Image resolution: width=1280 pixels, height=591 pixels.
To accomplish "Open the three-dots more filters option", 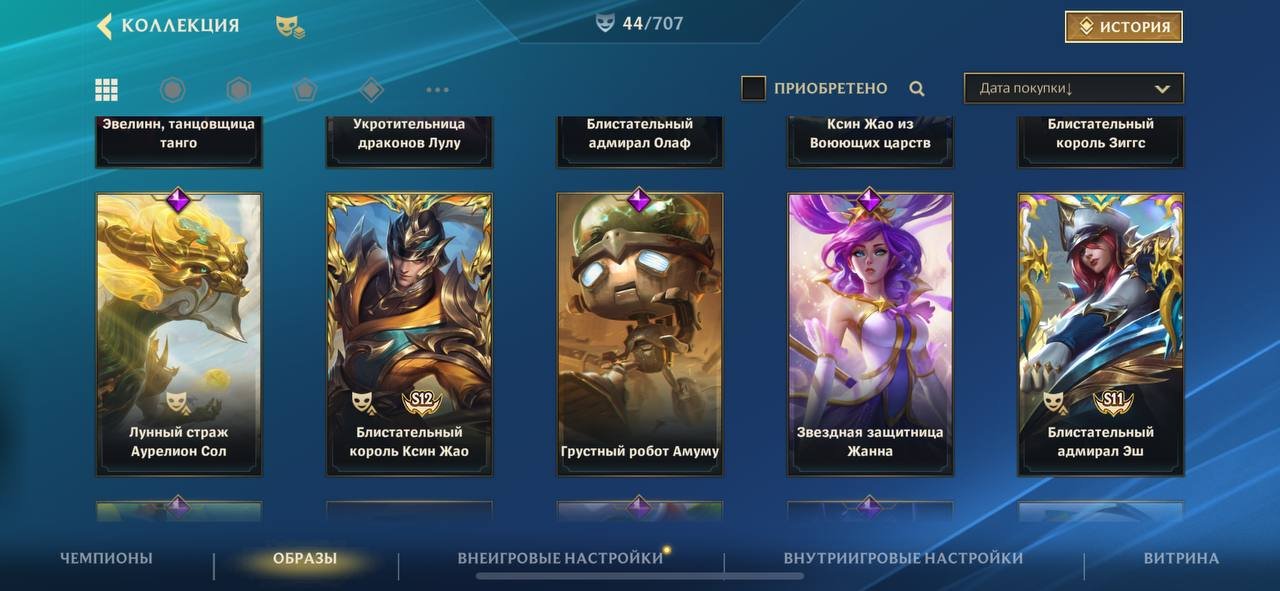I will tap(437, 90).
